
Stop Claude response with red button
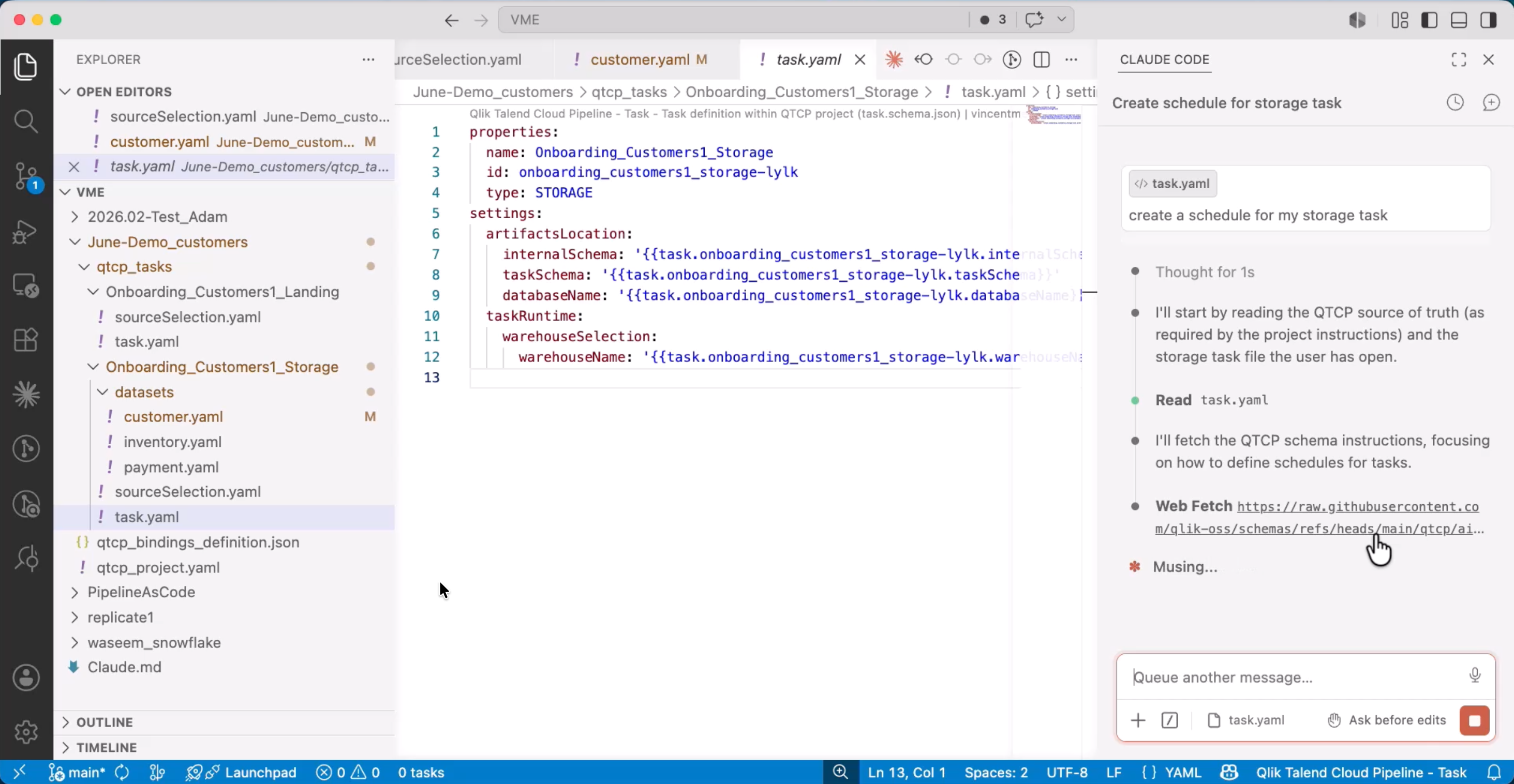[1475, 720]
